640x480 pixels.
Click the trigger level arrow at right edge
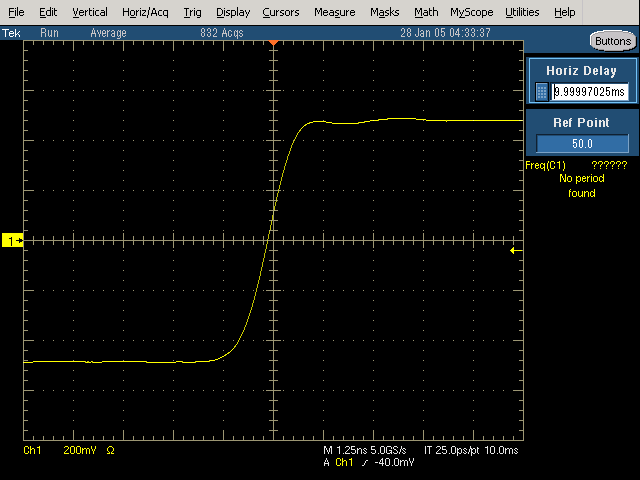515,250
